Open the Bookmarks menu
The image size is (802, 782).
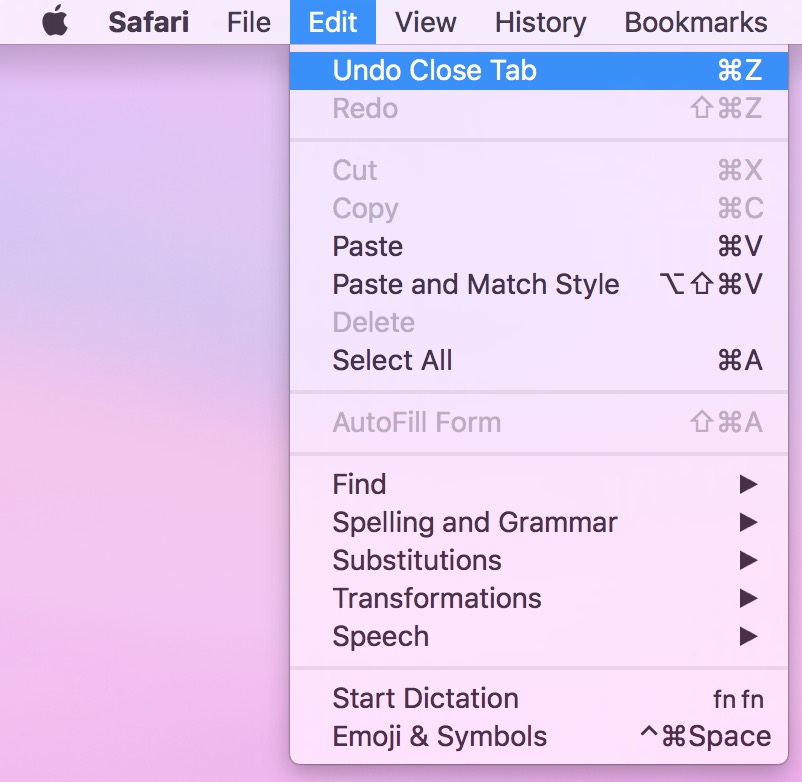(x=696, y=23)
